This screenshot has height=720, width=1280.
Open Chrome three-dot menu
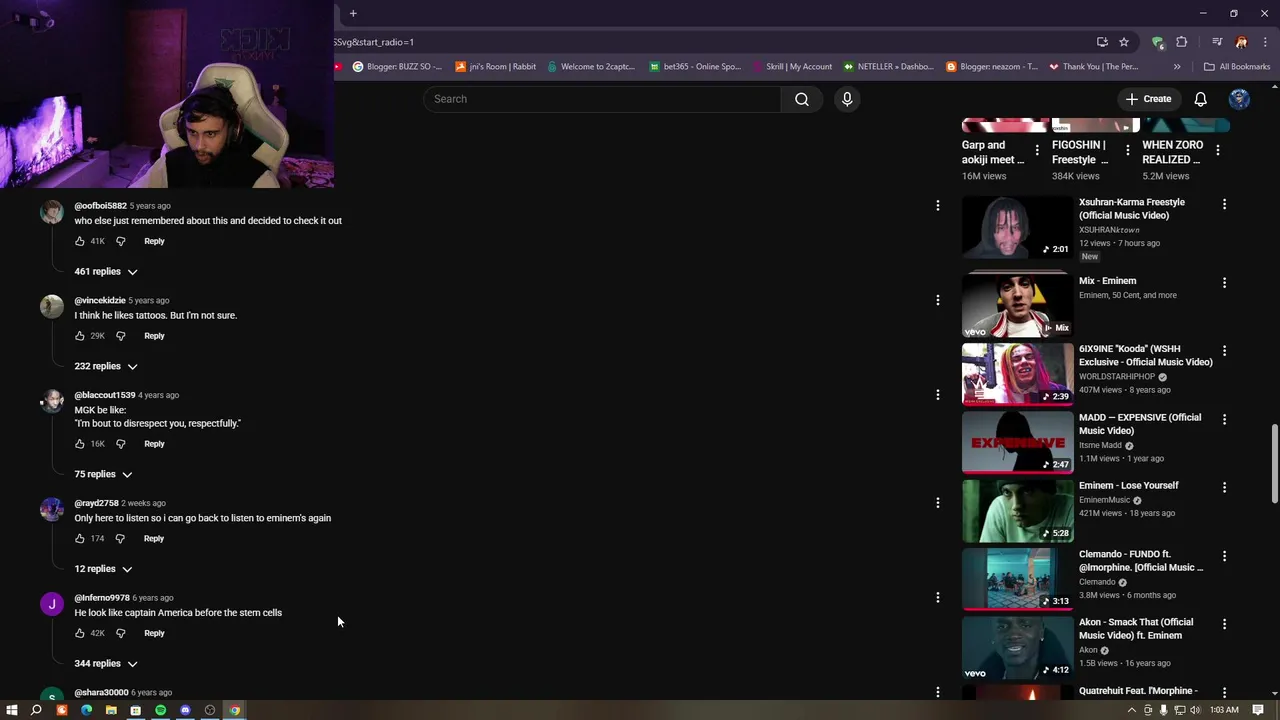1265,42
